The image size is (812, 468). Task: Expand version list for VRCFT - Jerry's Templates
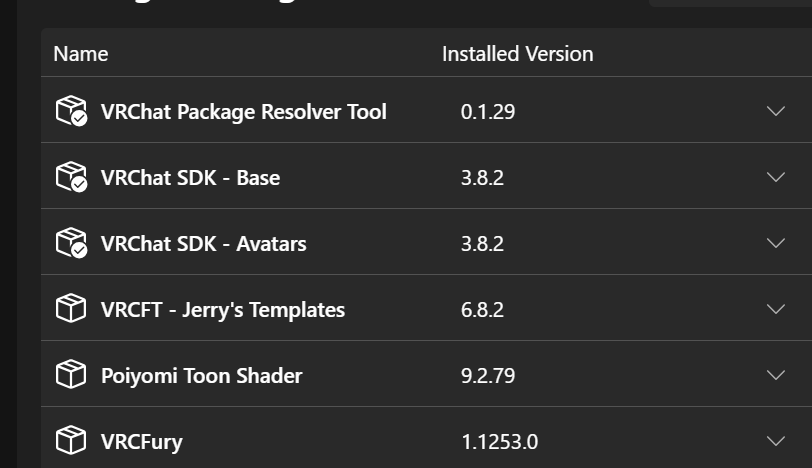[775, 309]
